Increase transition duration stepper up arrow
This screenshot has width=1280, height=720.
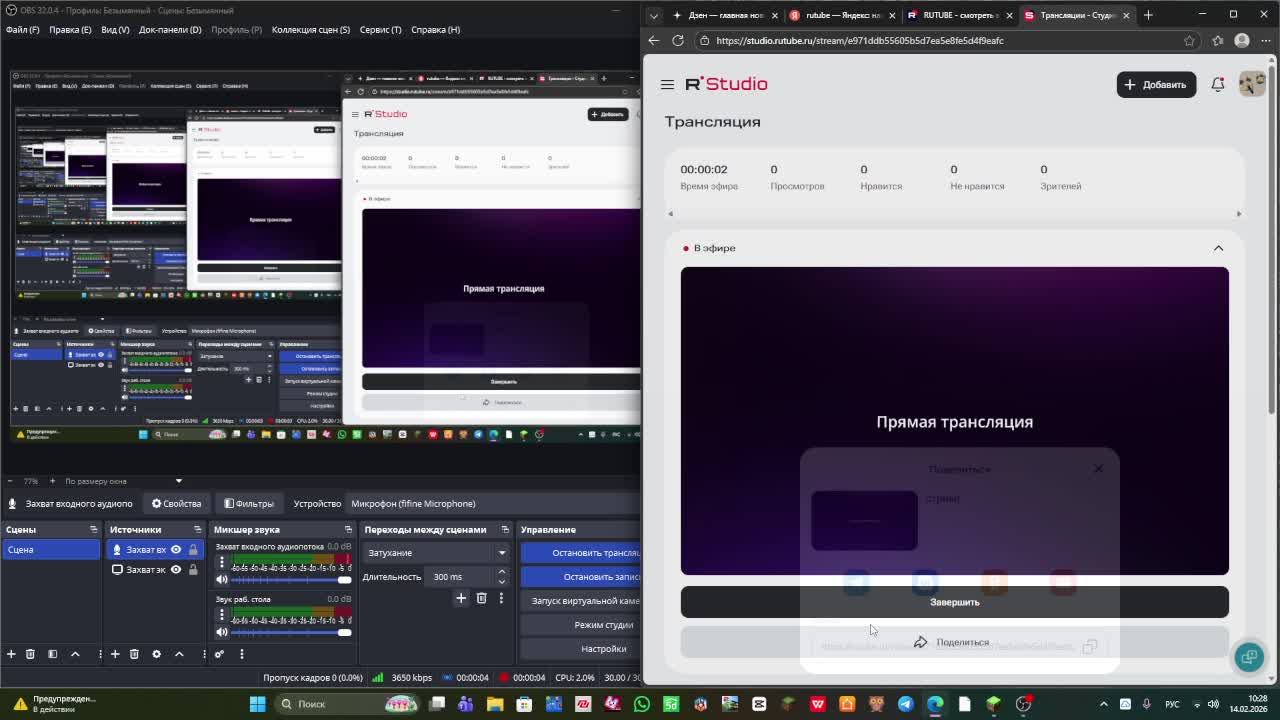tap(502, 572)
